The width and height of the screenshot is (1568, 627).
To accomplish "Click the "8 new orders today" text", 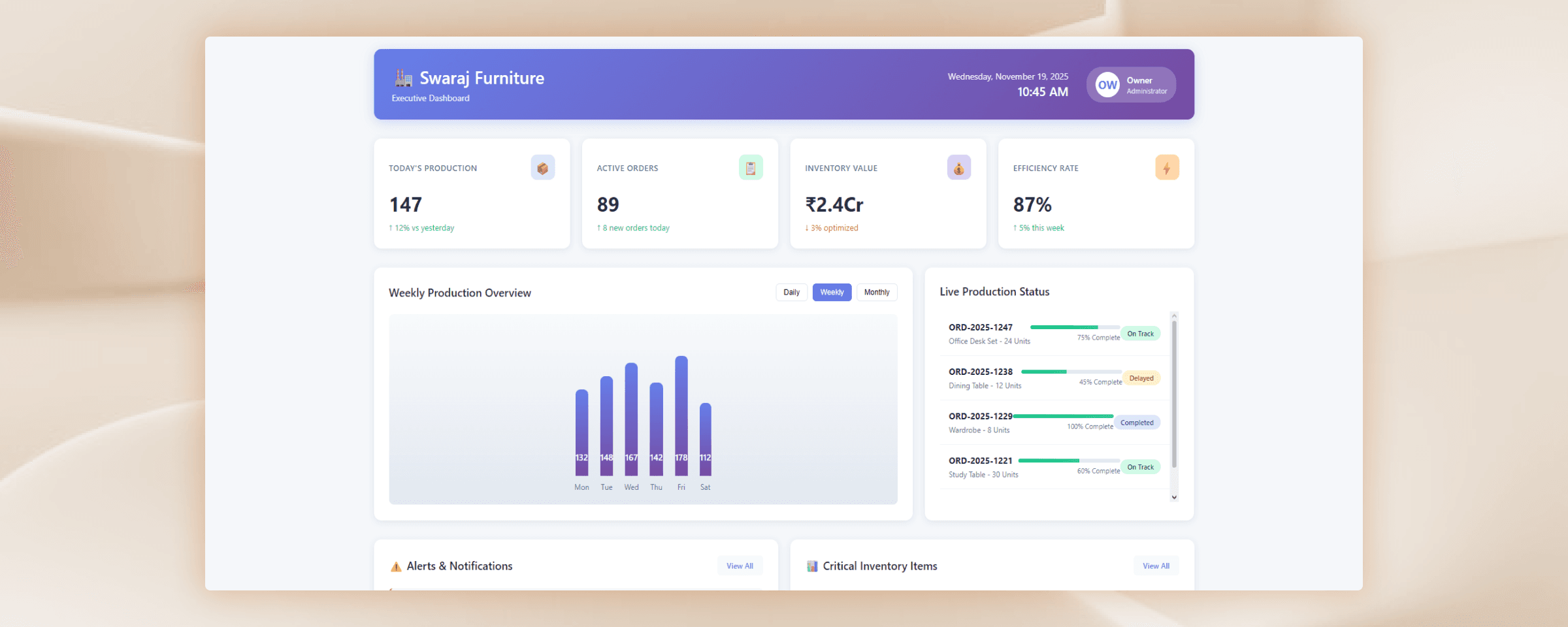I will pos(633,228).
